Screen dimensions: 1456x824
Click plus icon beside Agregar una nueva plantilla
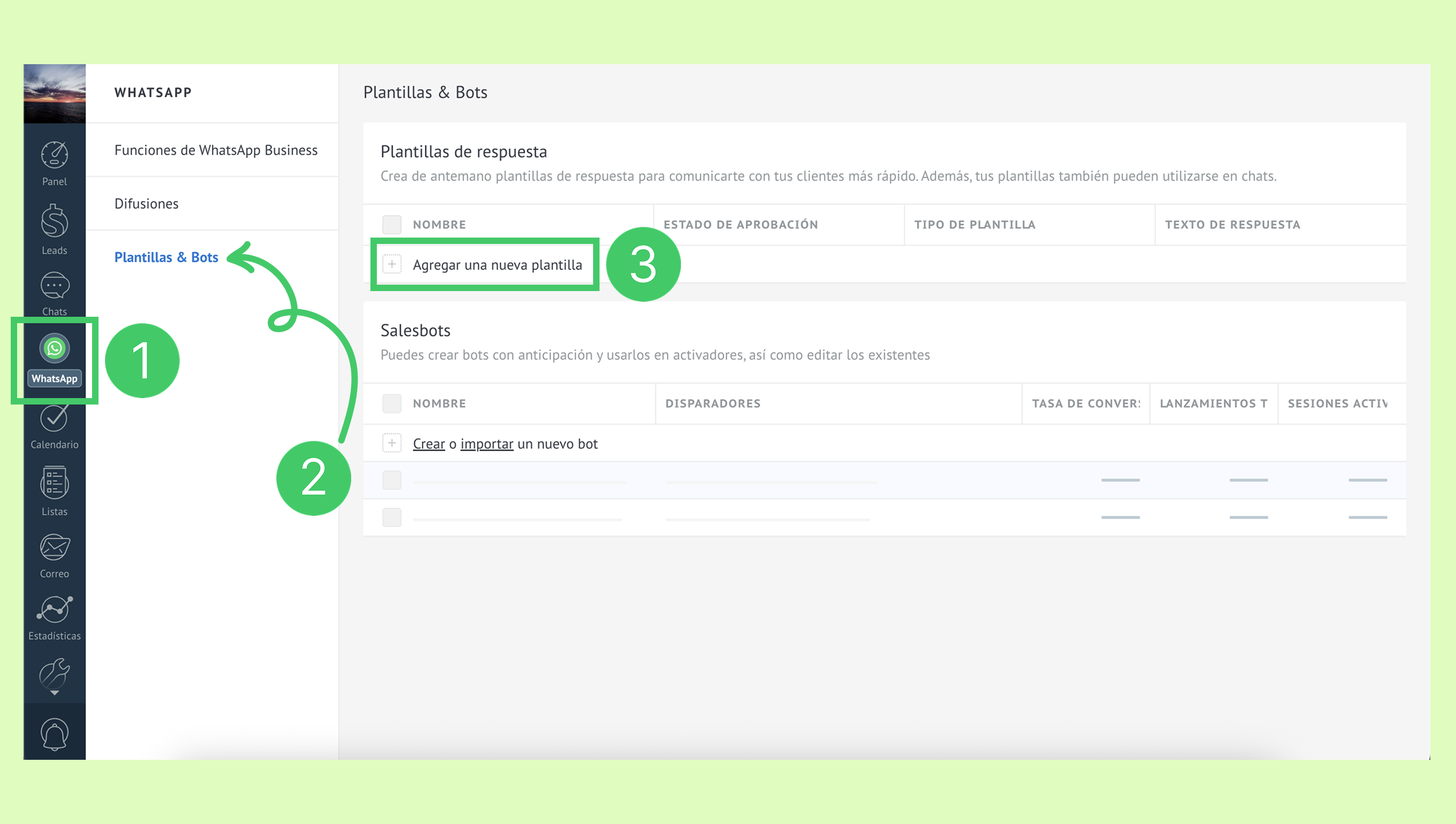pyautogui.click(x=392, y=264)
